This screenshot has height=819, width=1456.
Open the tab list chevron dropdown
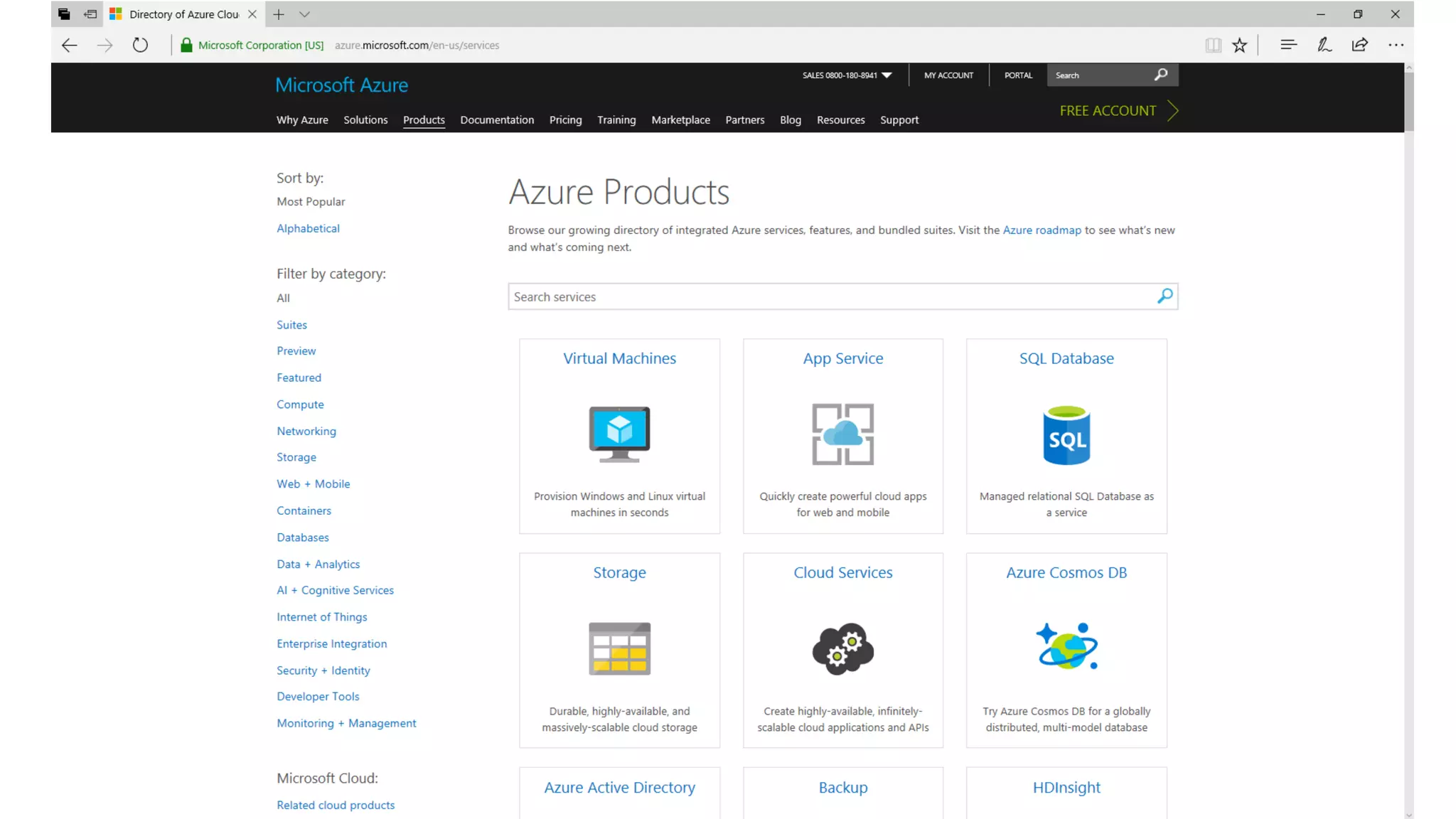[x=304, y=14]
